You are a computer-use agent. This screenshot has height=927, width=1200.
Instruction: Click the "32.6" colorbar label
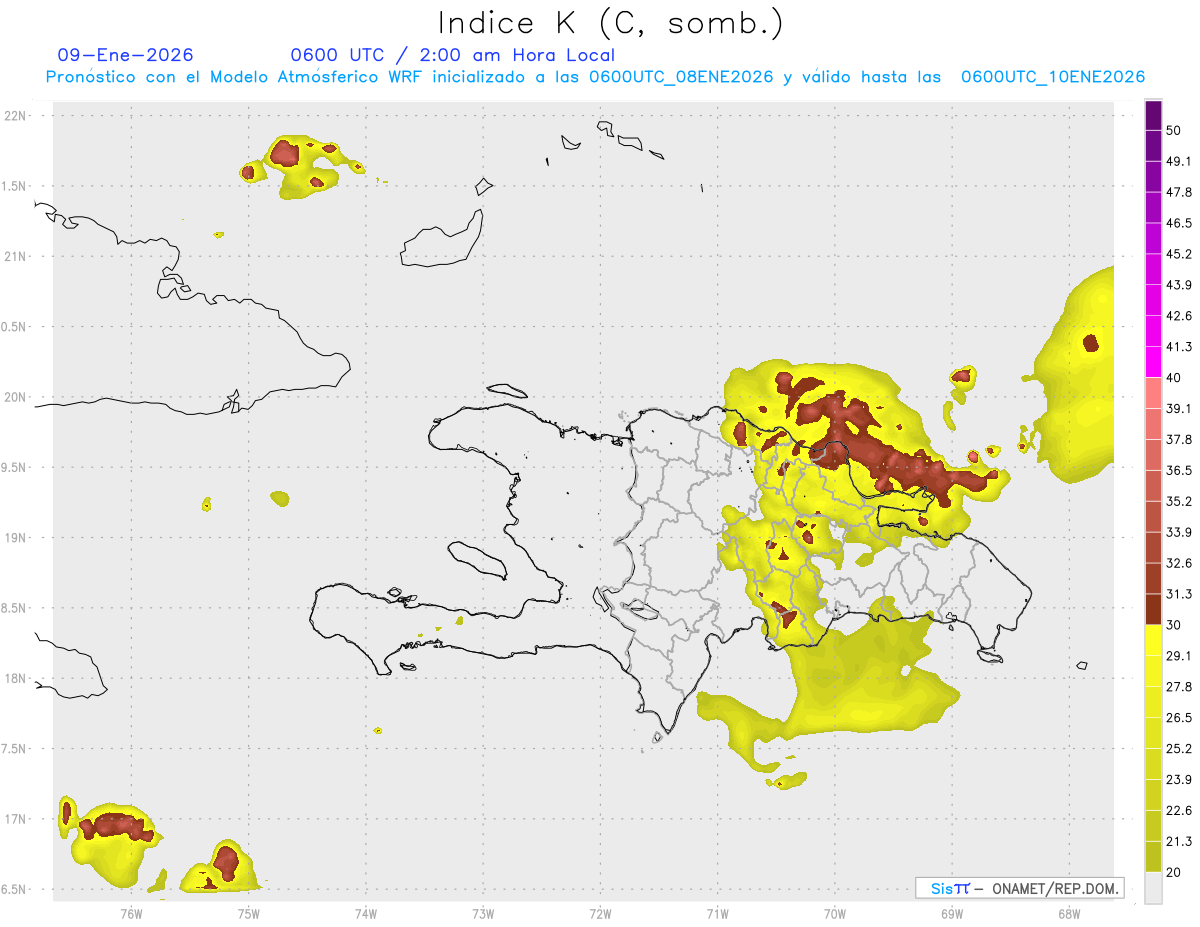pyautogui.click(x=1179, y=563)
